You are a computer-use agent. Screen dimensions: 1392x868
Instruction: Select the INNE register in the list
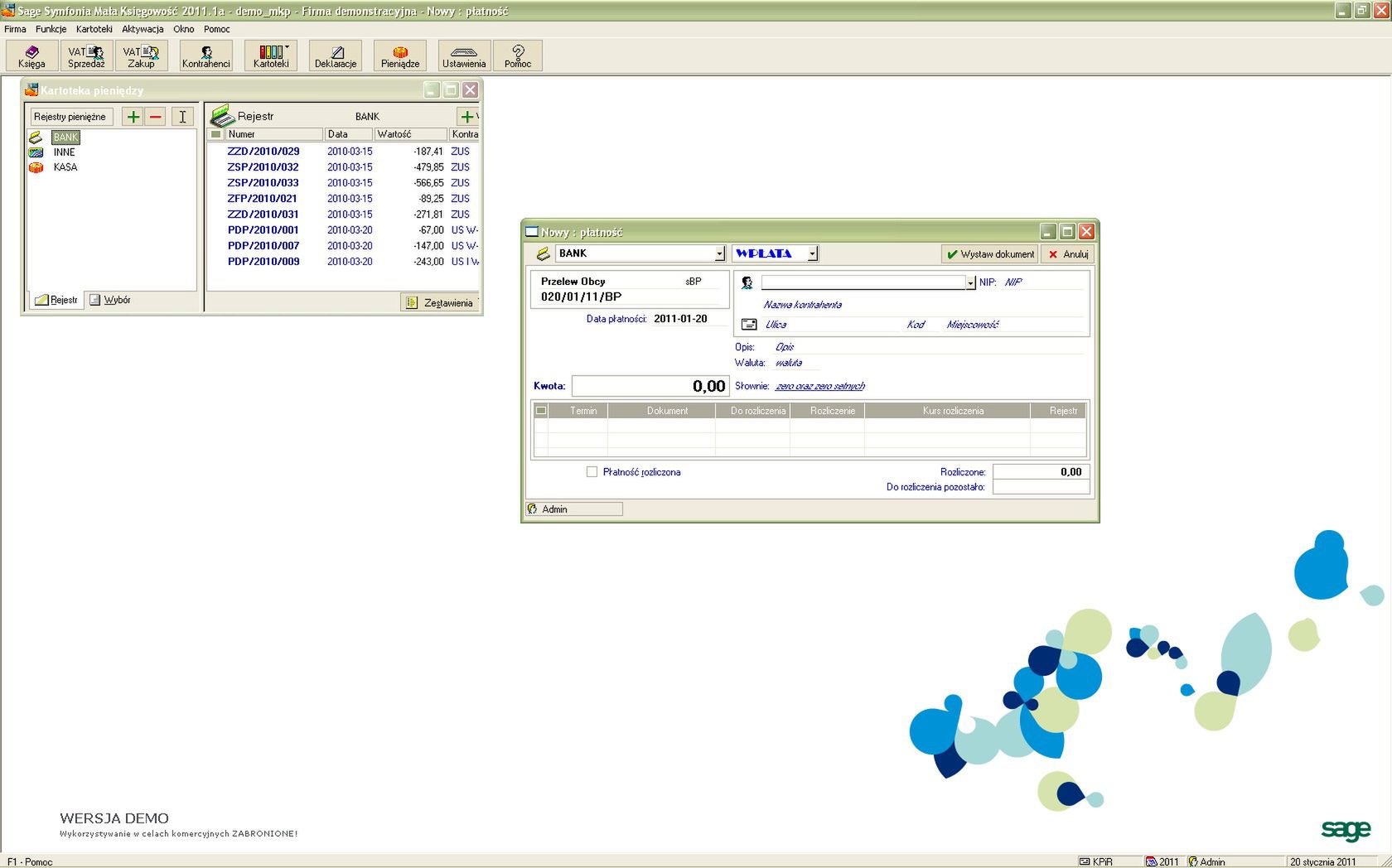[64, 152]
